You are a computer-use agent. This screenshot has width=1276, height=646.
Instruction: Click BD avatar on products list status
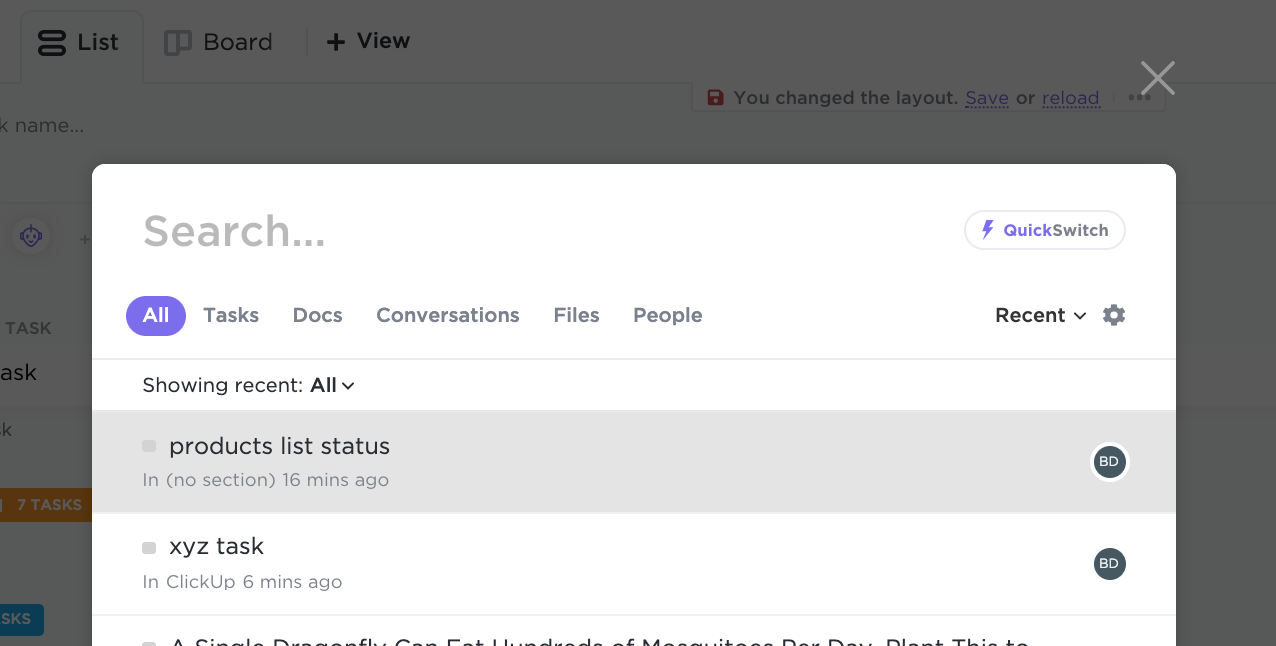click(x=1109, y=462)
